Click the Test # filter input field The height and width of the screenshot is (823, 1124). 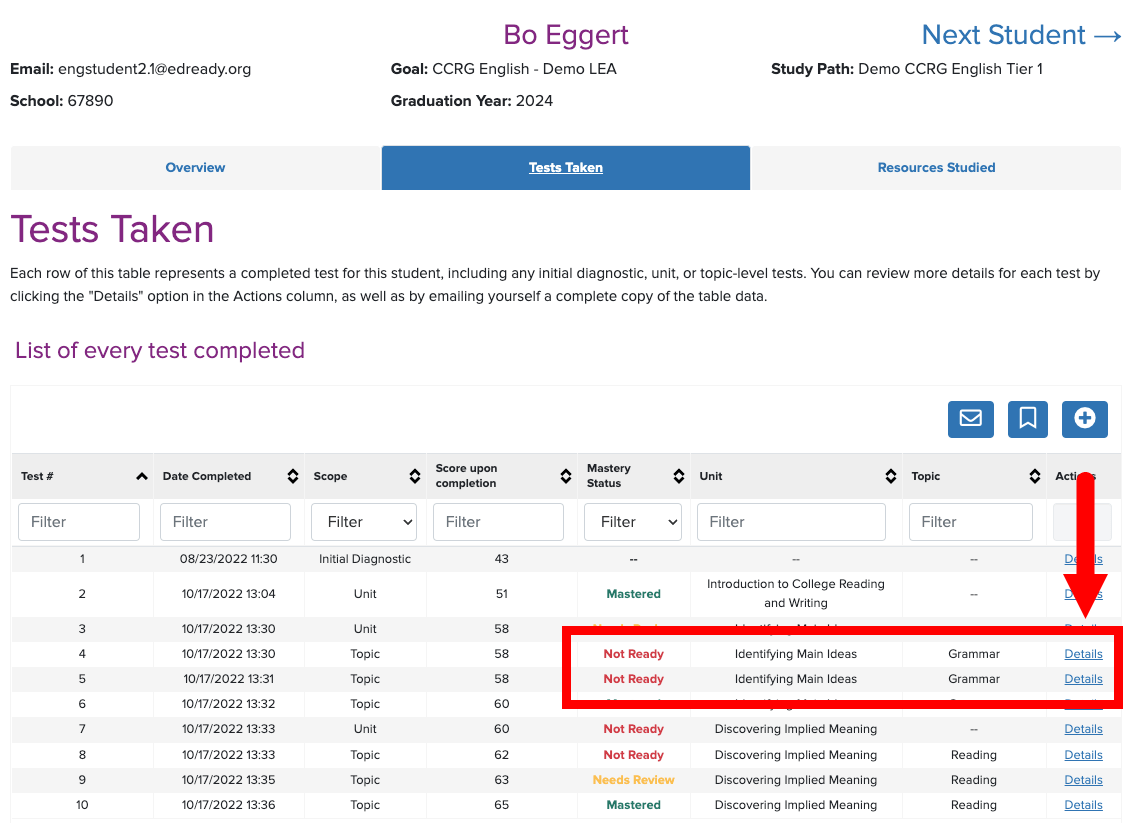click(79, 521)
